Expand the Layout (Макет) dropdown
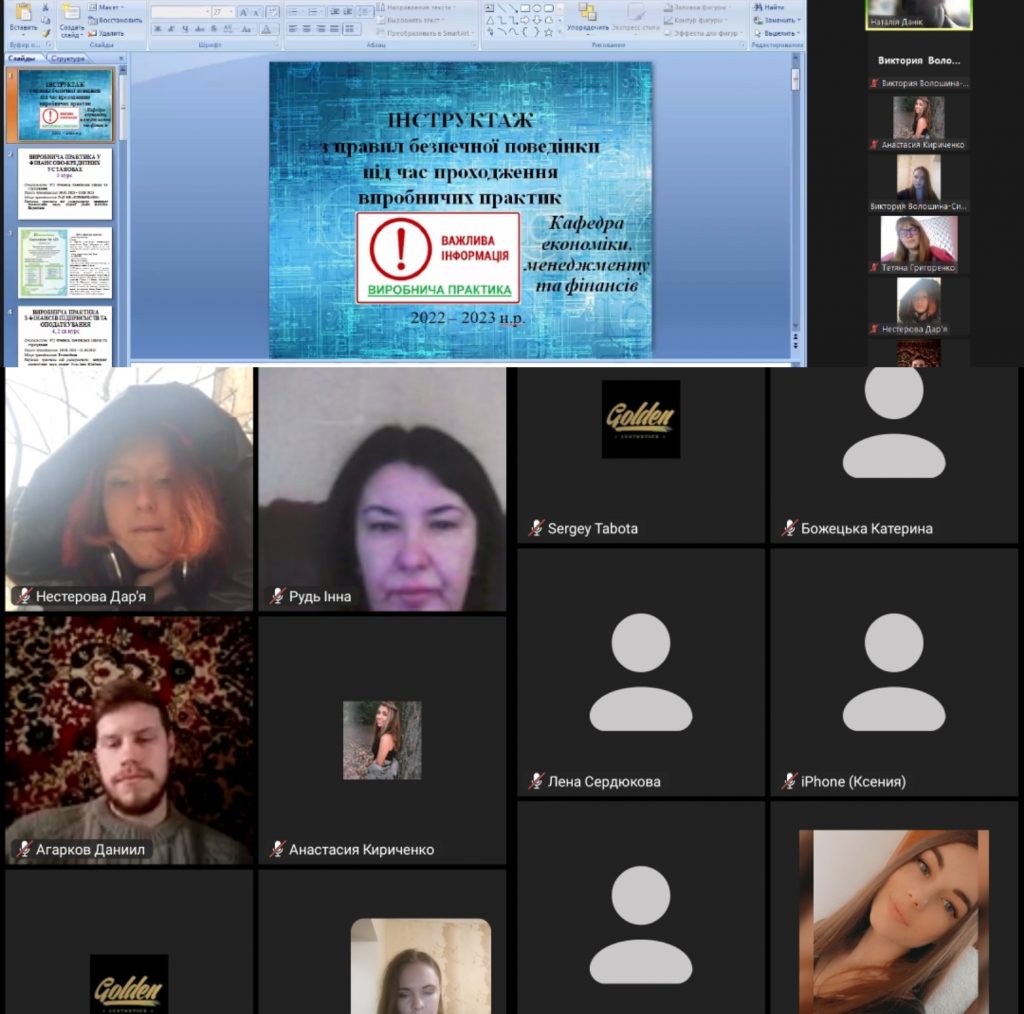 tap(122, 7)
